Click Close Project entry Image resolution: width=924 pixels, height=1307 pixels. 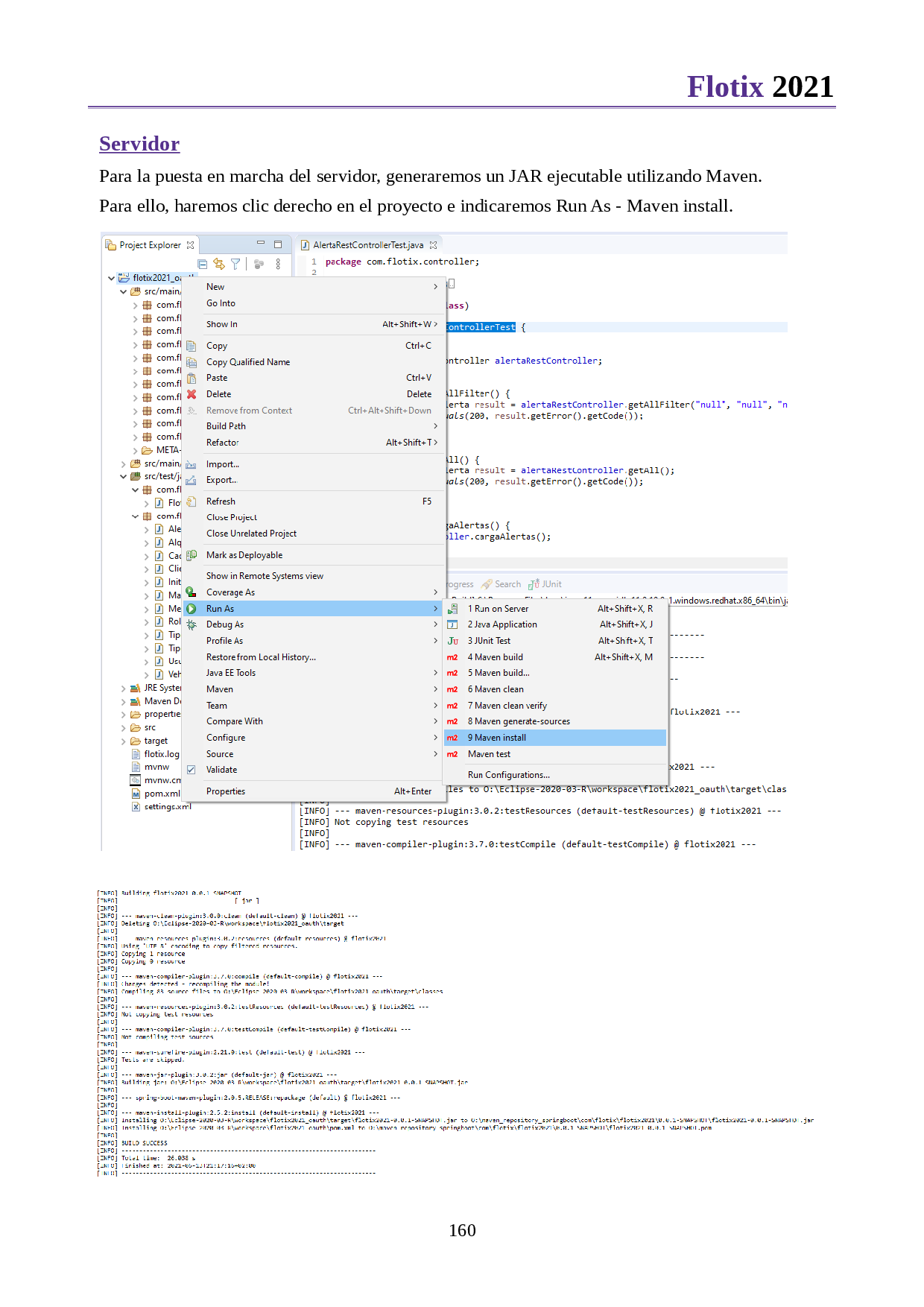[314, 517]
